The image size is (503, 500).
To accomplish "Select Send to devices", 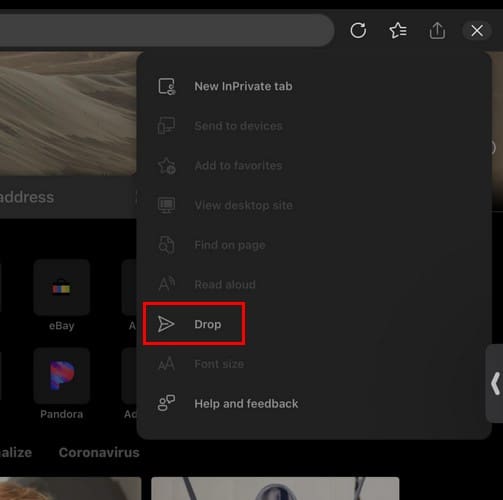I will coord(238,126).
